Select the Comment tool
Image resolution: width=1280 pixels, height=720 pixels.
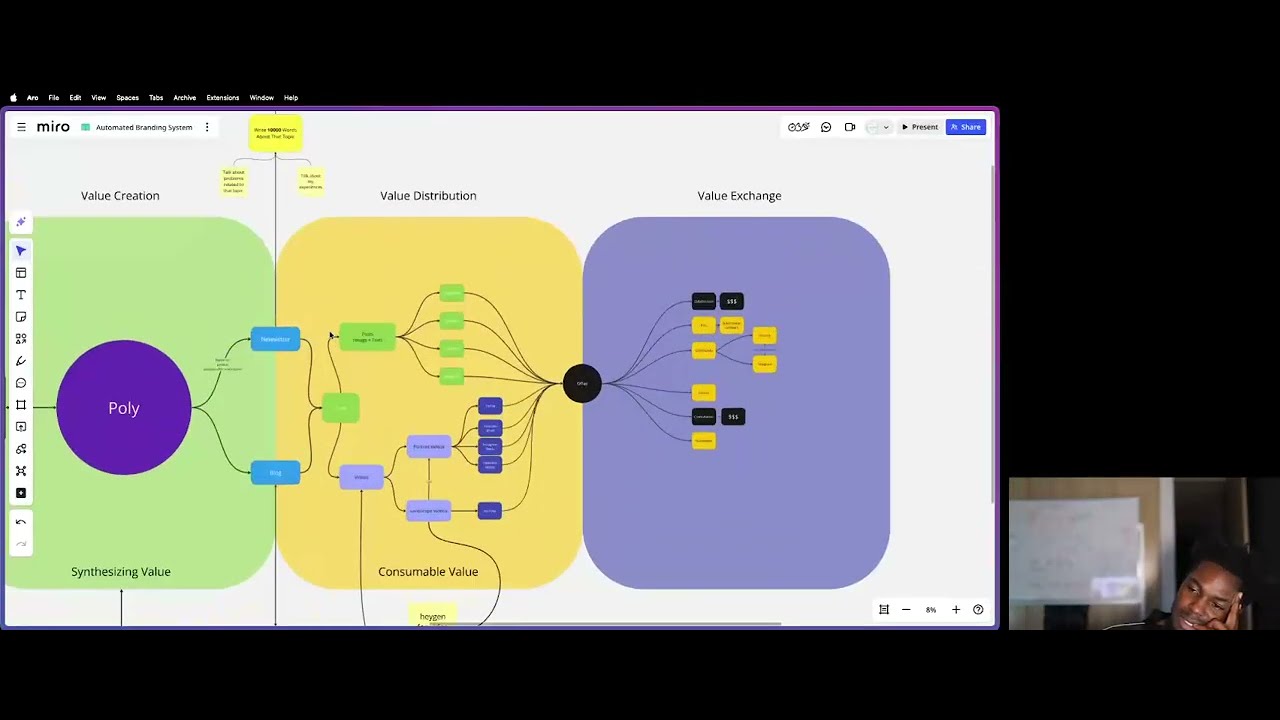coord(21,383)
